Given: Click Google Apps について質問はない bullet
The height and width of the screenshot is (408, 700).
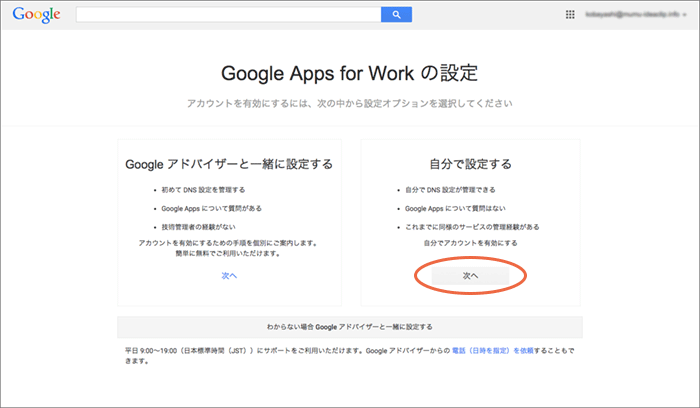Looking at the screenshot, I should tap(455, 208).
